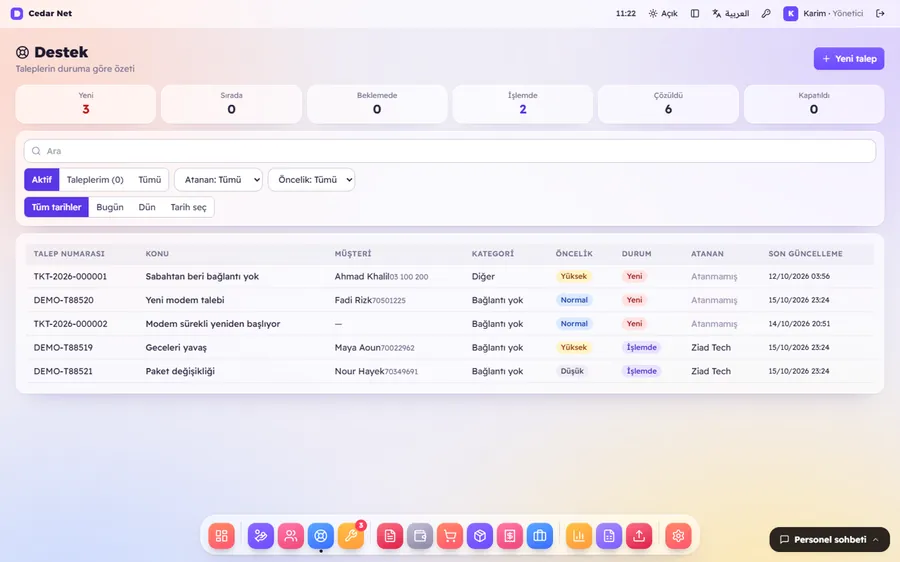900x562 pixels.
Task: Click the Talep Numarası column header
Action: coord(69,254)
